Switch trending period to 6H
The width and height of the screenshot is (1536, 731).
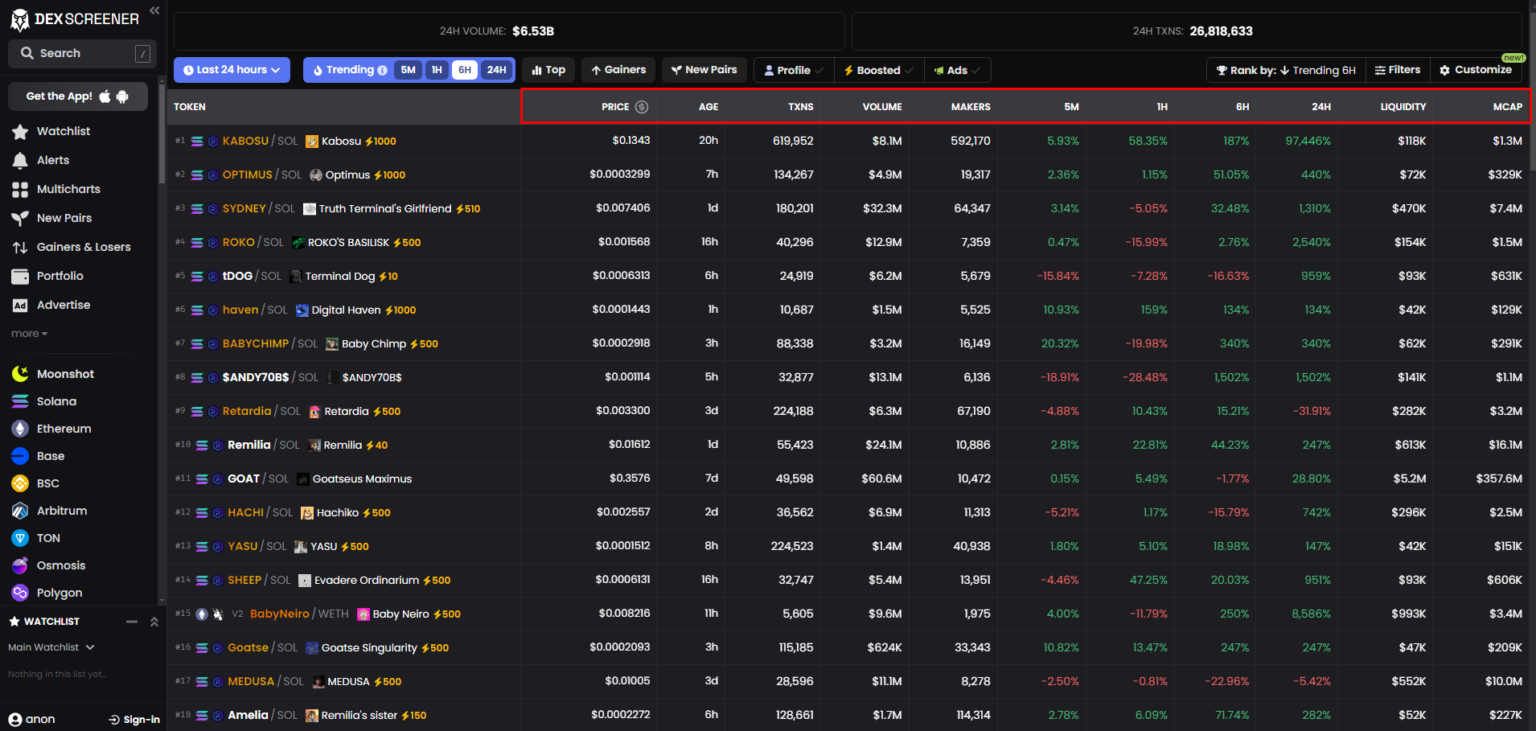coord(465,70)
